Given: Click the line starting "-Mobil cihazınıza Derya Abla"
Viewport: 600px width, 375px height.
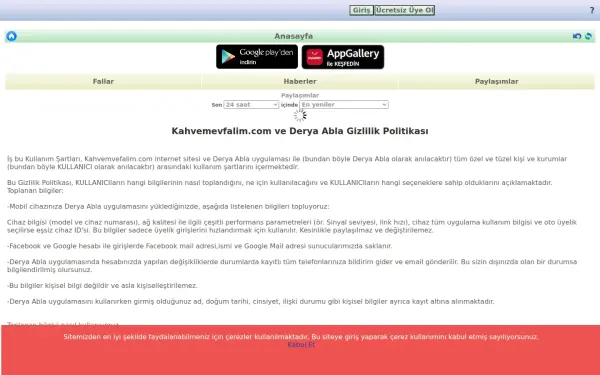Looking at the screenshot, I should point(168,207).
